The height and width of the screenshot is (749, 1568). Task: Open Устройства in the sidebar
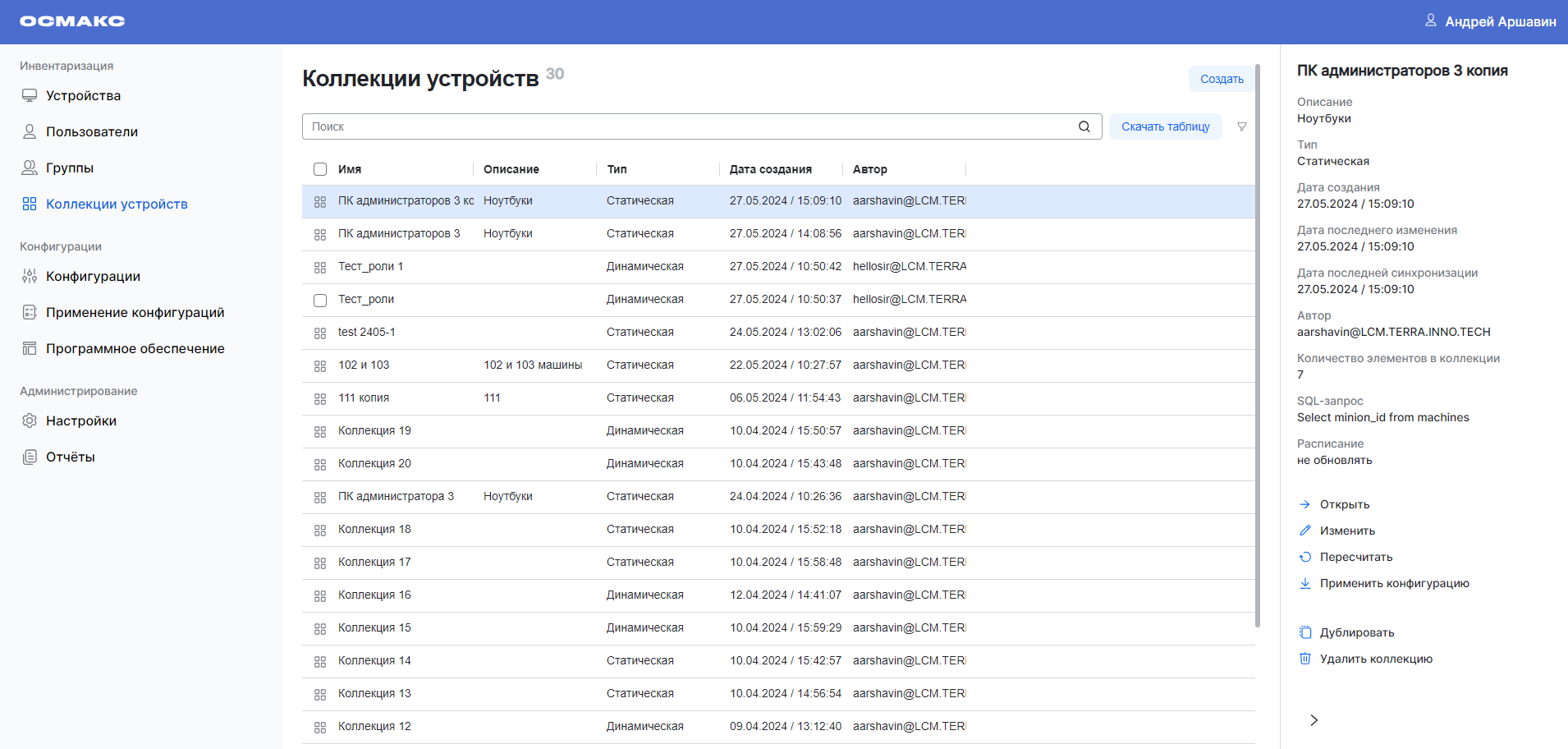[x=83, y=95]
